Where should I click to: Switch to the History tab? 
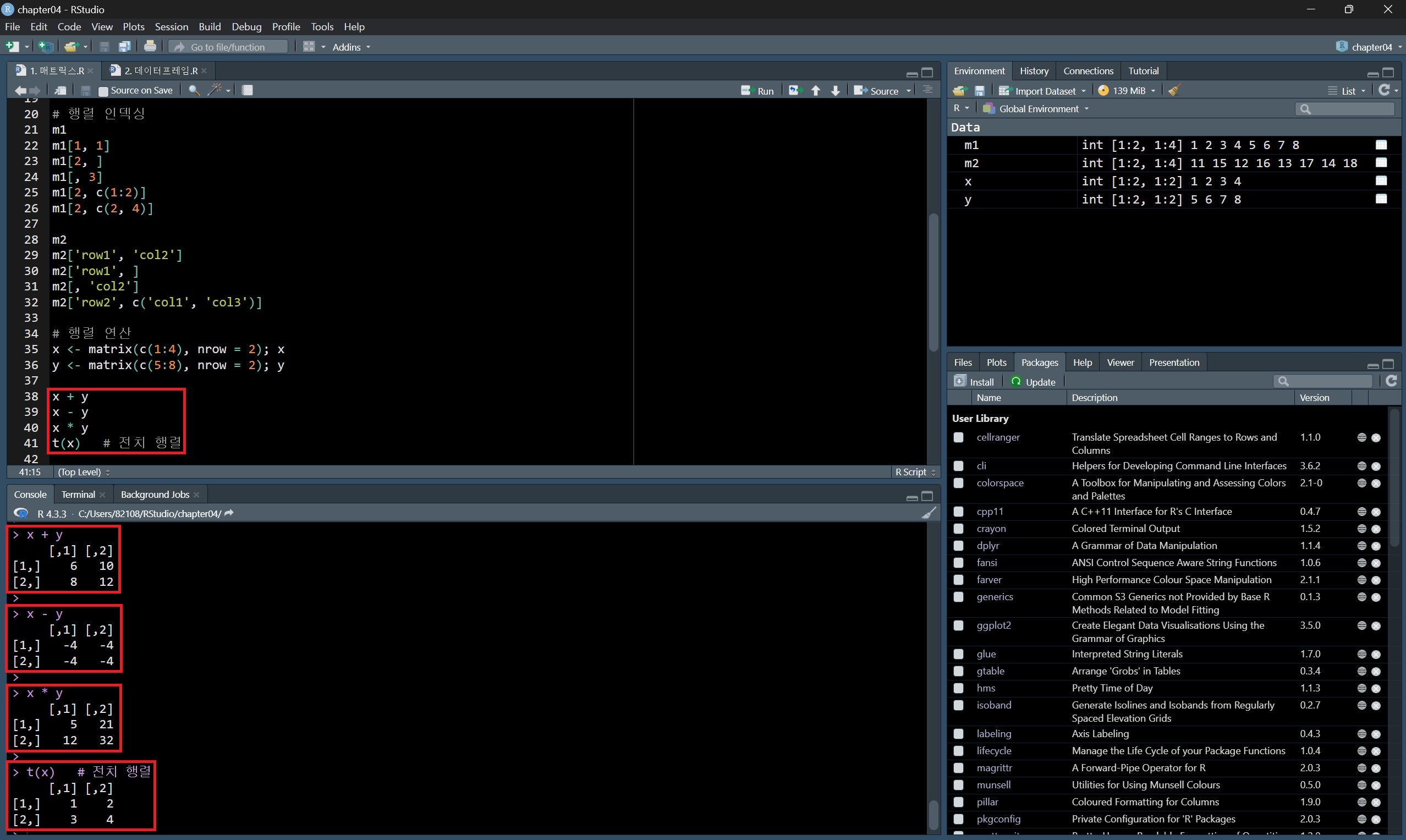click(x=1034, y=71)
